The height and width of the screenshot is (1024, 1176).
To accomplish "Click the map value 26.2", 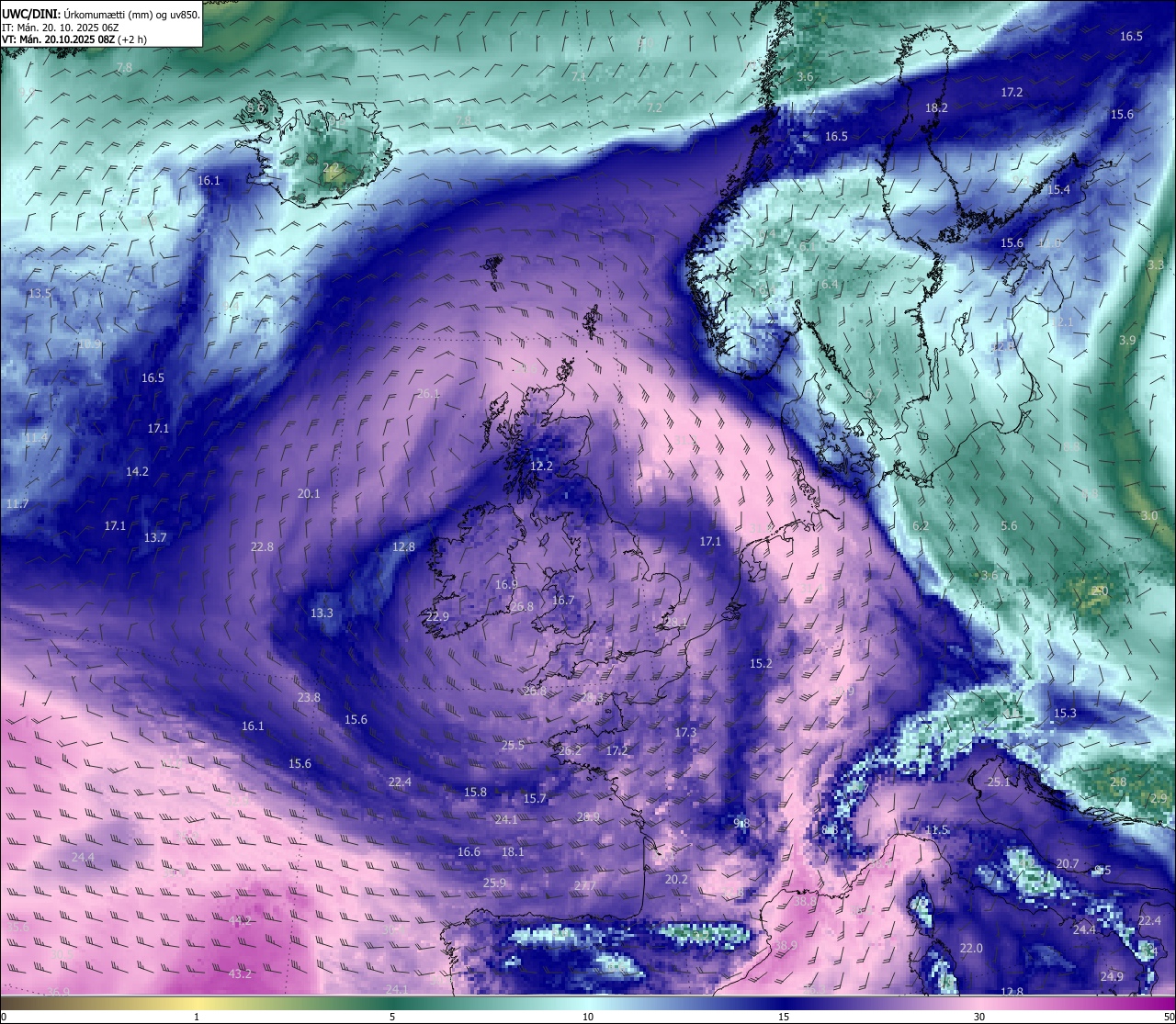I will [x=570, y=750].
